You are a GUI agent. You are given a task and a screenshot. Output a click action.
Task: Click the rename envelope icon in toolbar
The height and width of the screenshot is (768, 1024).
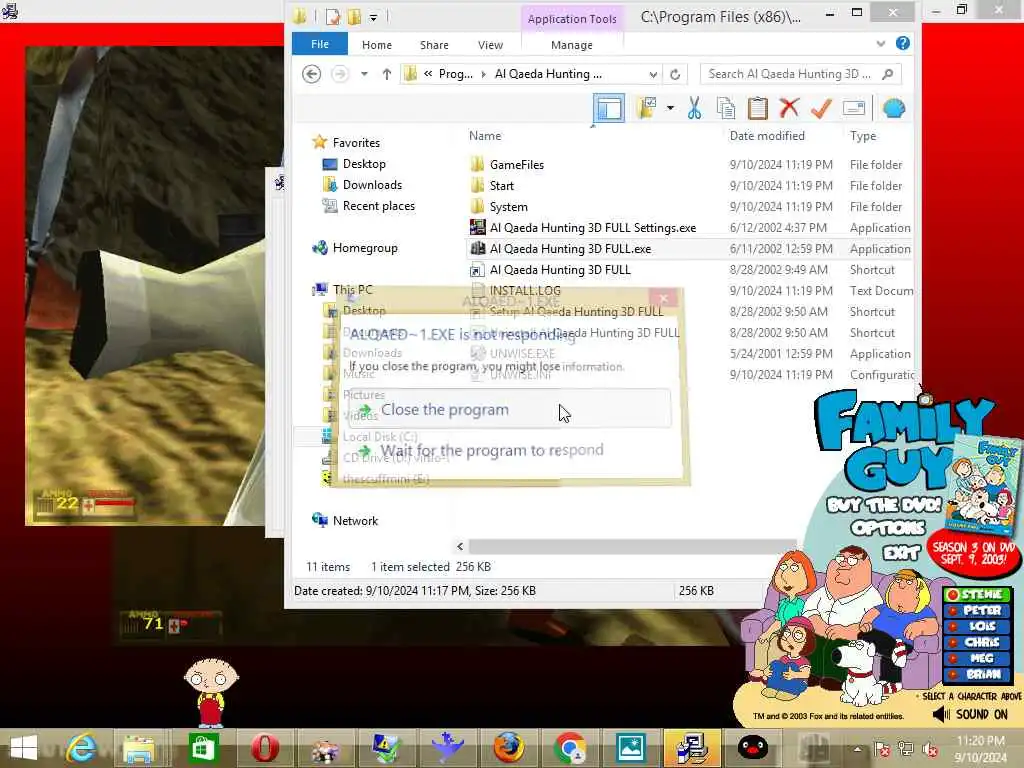tap(854, 108)
